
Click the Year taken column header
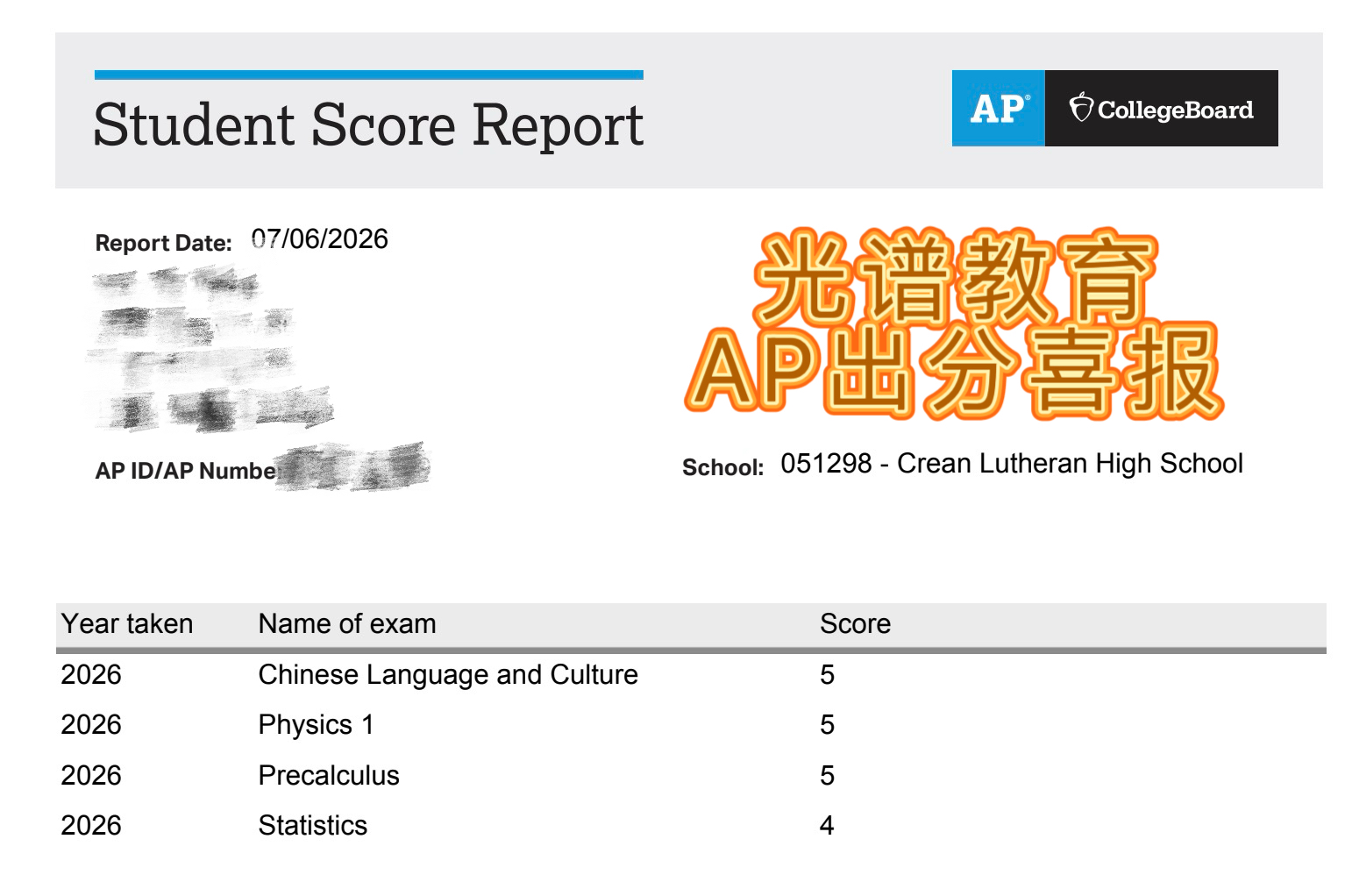click(127, 623)
